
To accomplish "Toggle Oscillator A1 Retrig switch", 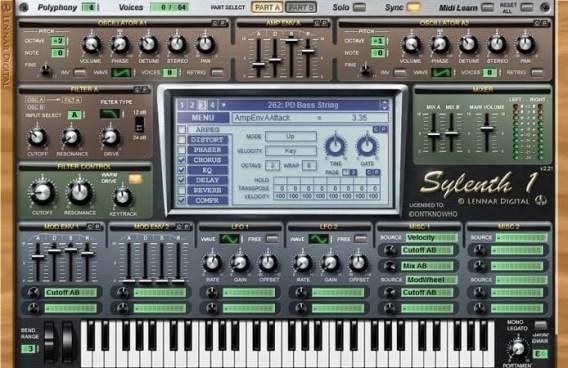I will coord(217,73).
